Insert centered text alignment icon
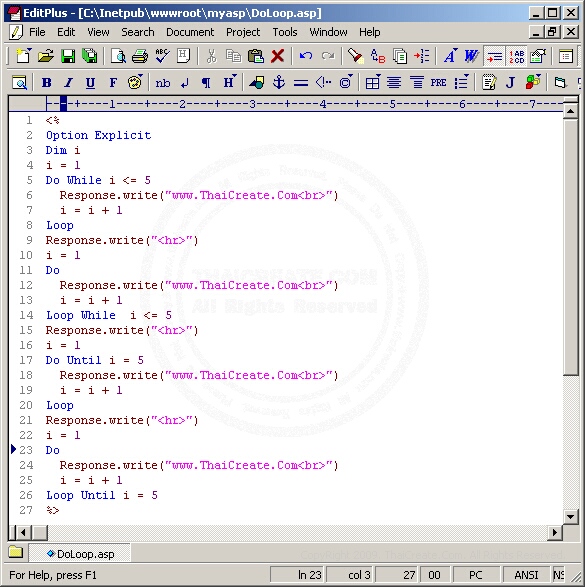Viewport: 585px width, 587px height. pyautogui.click(x=394, y=82)
